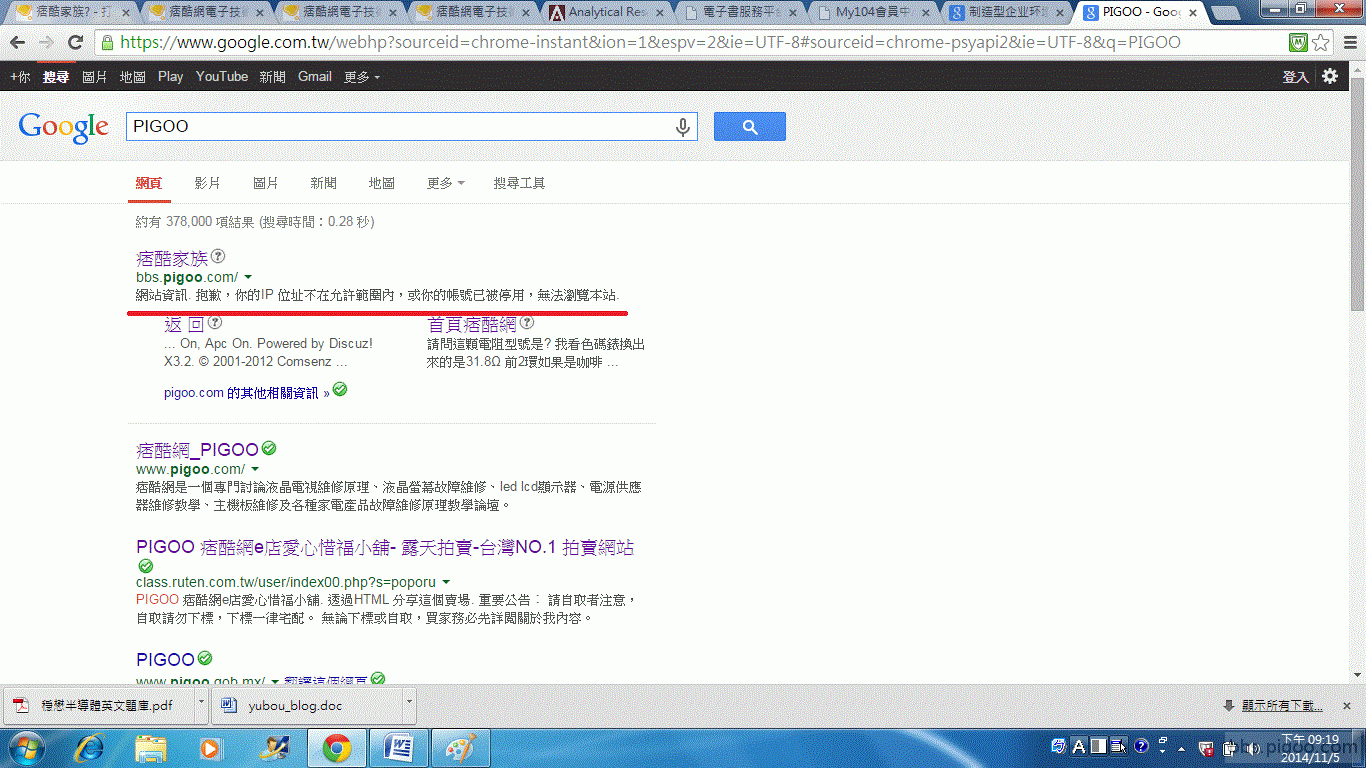Open options arrow for the pdf download
The image size is (1366, 768).
(201, 704)
